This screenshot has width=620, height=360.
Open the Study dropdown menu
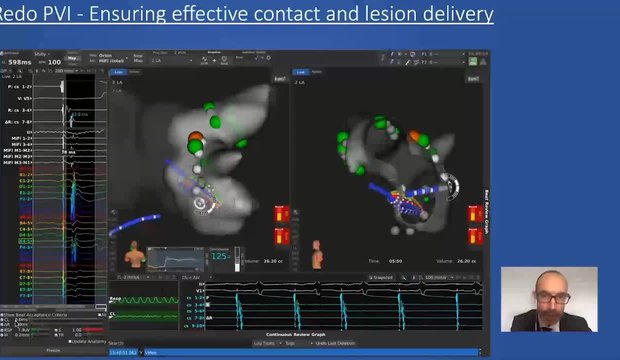coord(41,54)
